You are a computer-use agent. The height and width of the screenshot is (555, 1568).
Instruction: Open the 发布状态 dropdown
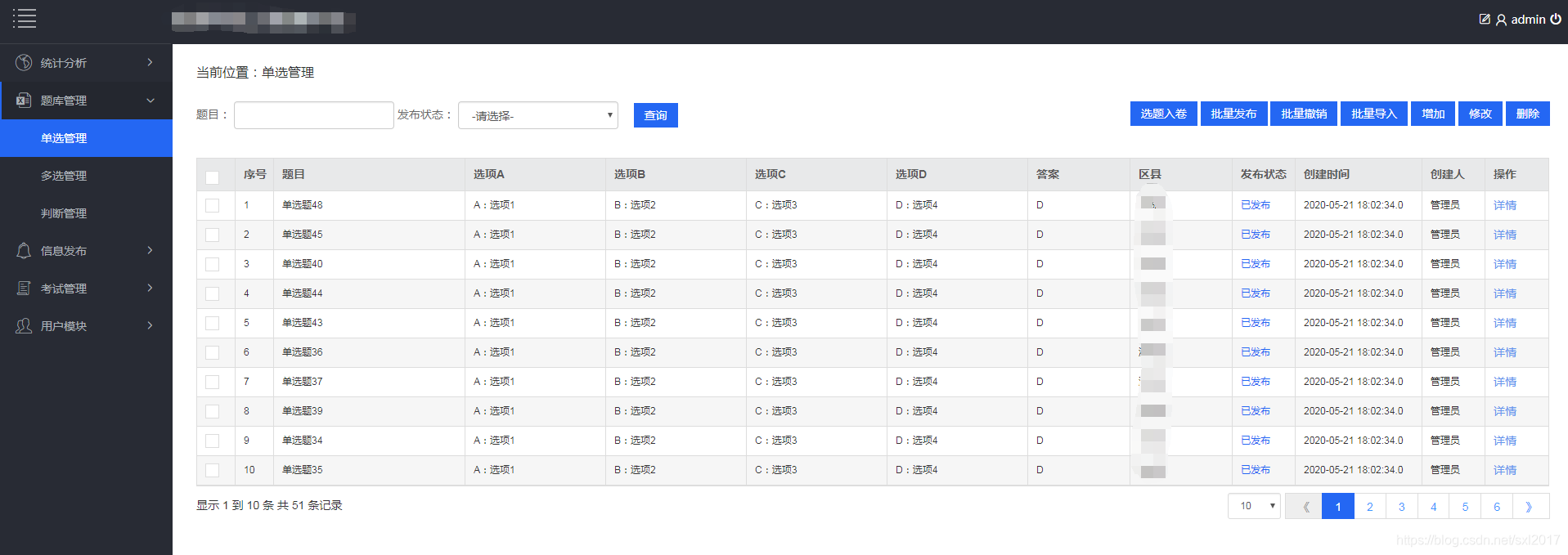[x=538, y=115]
